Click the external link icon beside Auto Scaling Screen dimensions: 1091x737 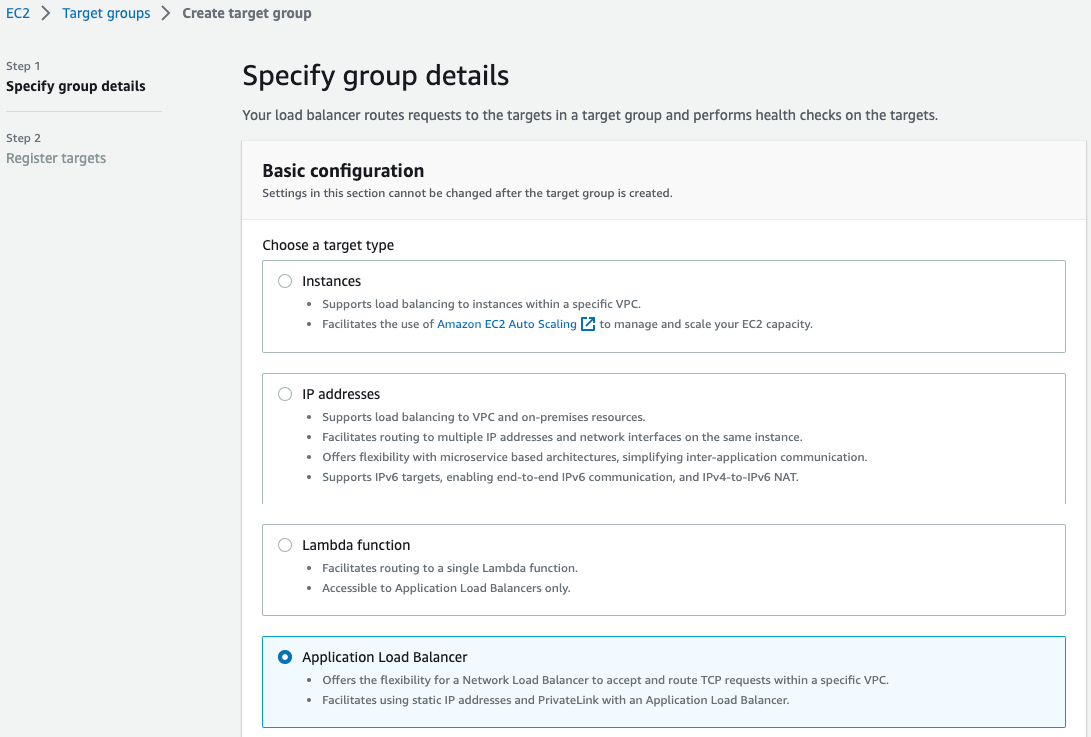click(588, 324)
